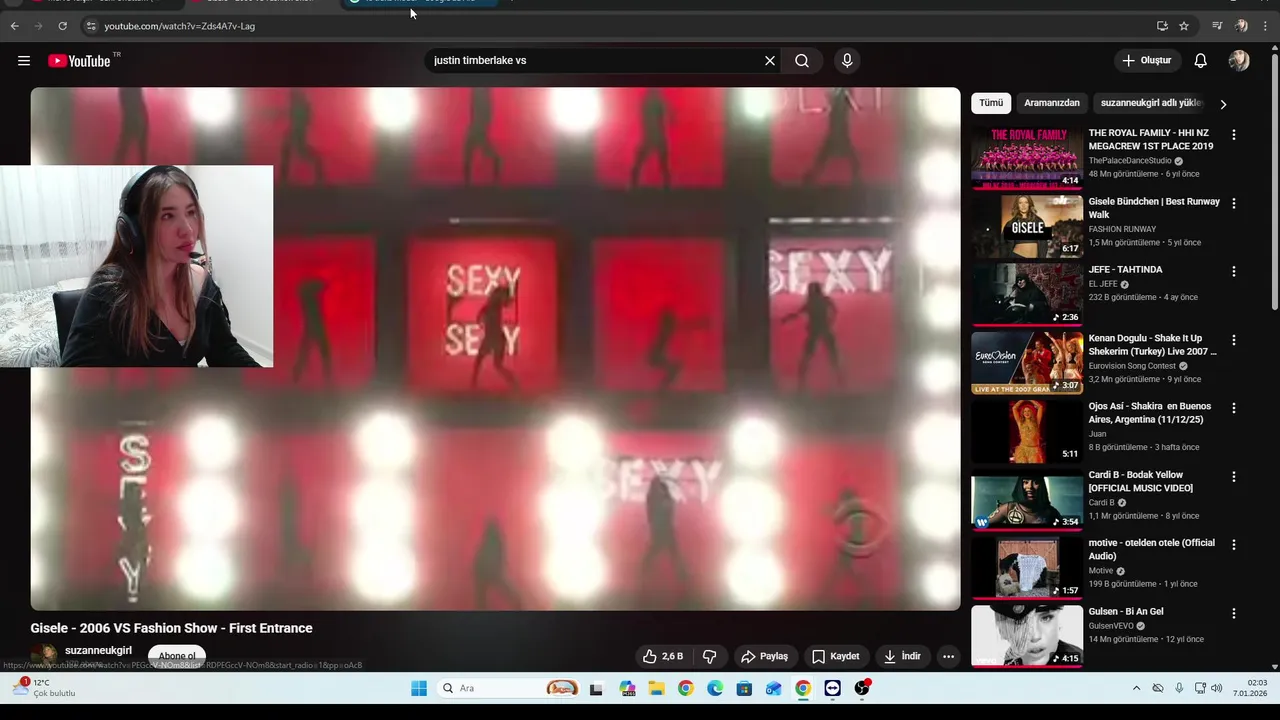The height and width of the screenshot is (720, 1280).
Task: Select the Tümü filter chip
Action: [x=991, y=103]
